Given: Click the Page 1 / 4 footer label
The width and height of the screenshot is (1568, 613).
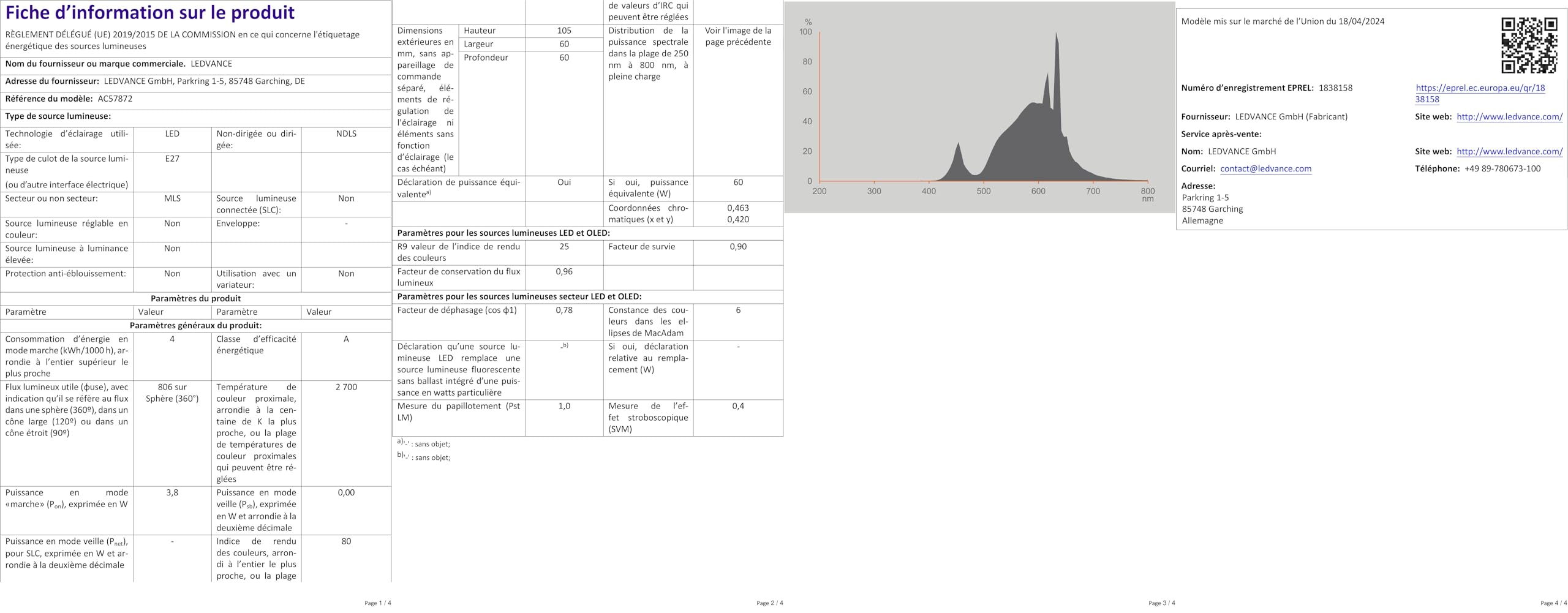Looking at the screenshot, I should pyautogui.click(x=378, y=603).
